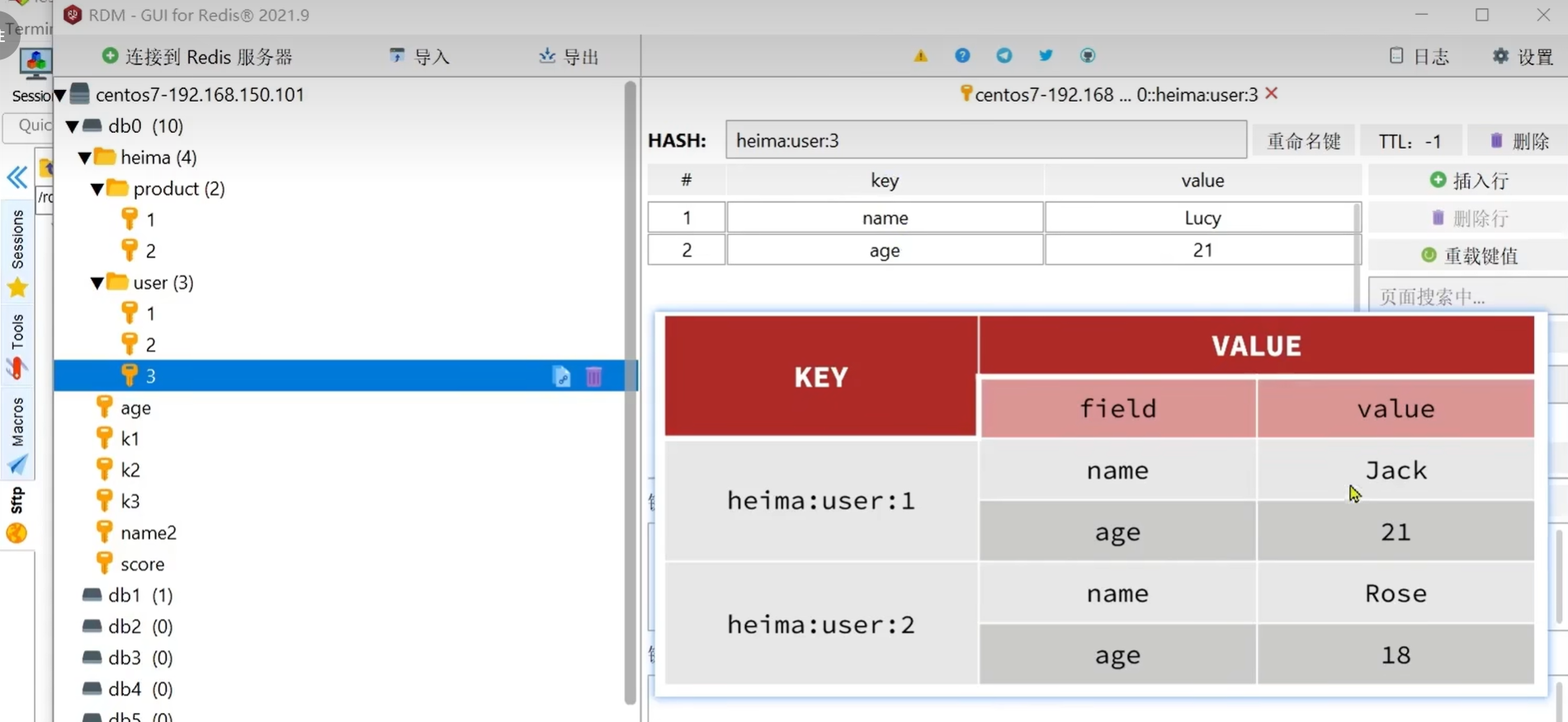The image size is (1568, 722).
Task: Click the db1 database icon
Action: pos(92,594)
